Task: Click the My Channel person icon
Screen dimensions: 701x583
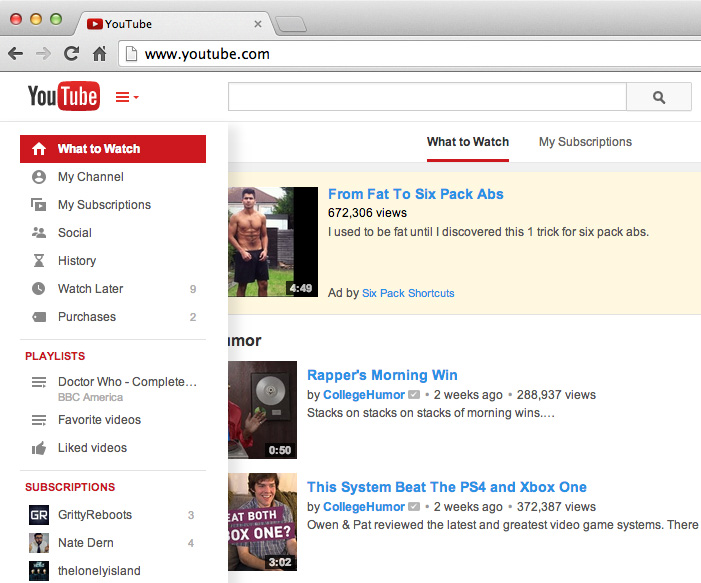Action: click(x=39, y=177)
